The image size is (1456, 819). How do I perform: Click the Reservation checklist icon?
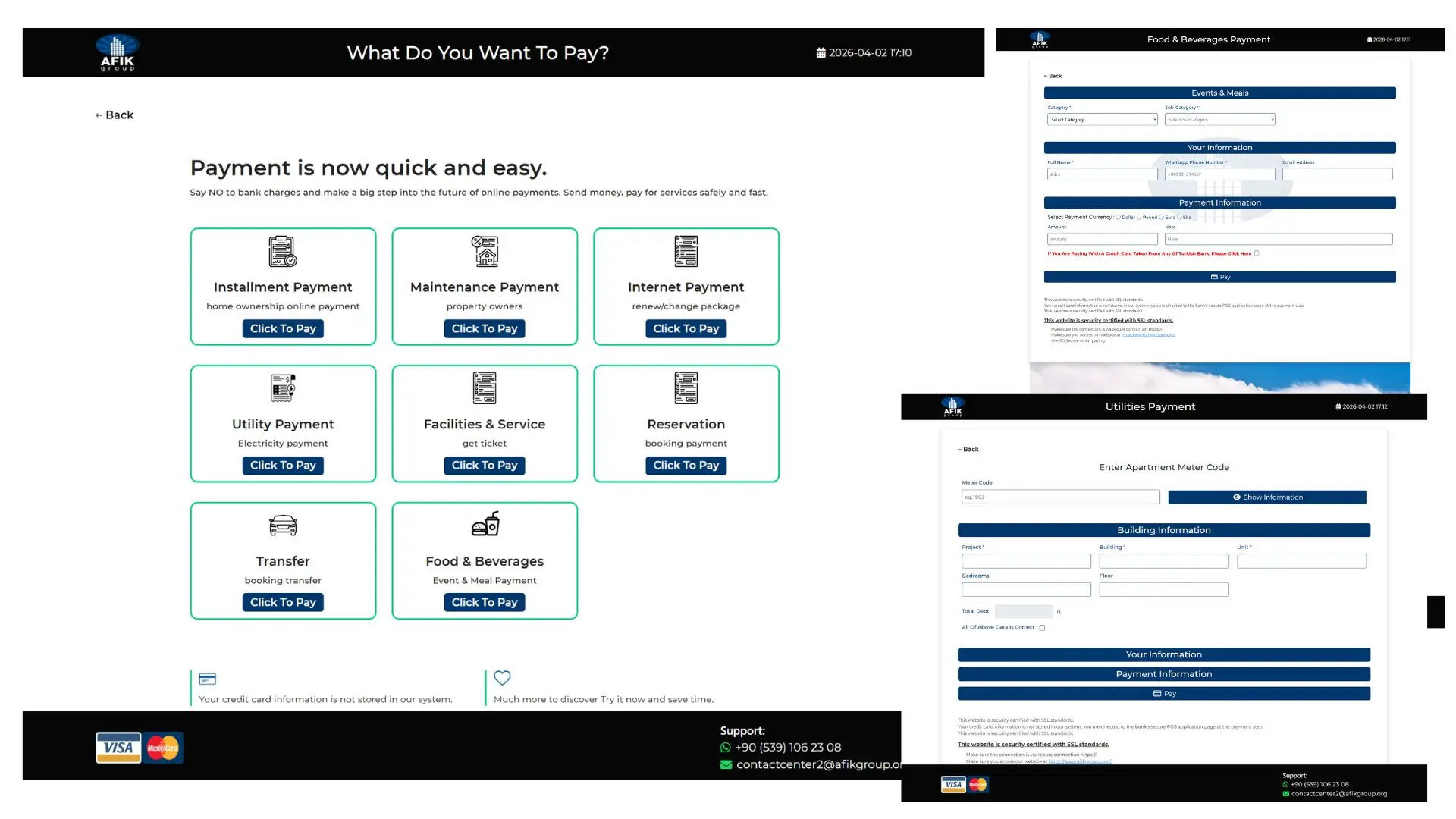coord(686,388)
